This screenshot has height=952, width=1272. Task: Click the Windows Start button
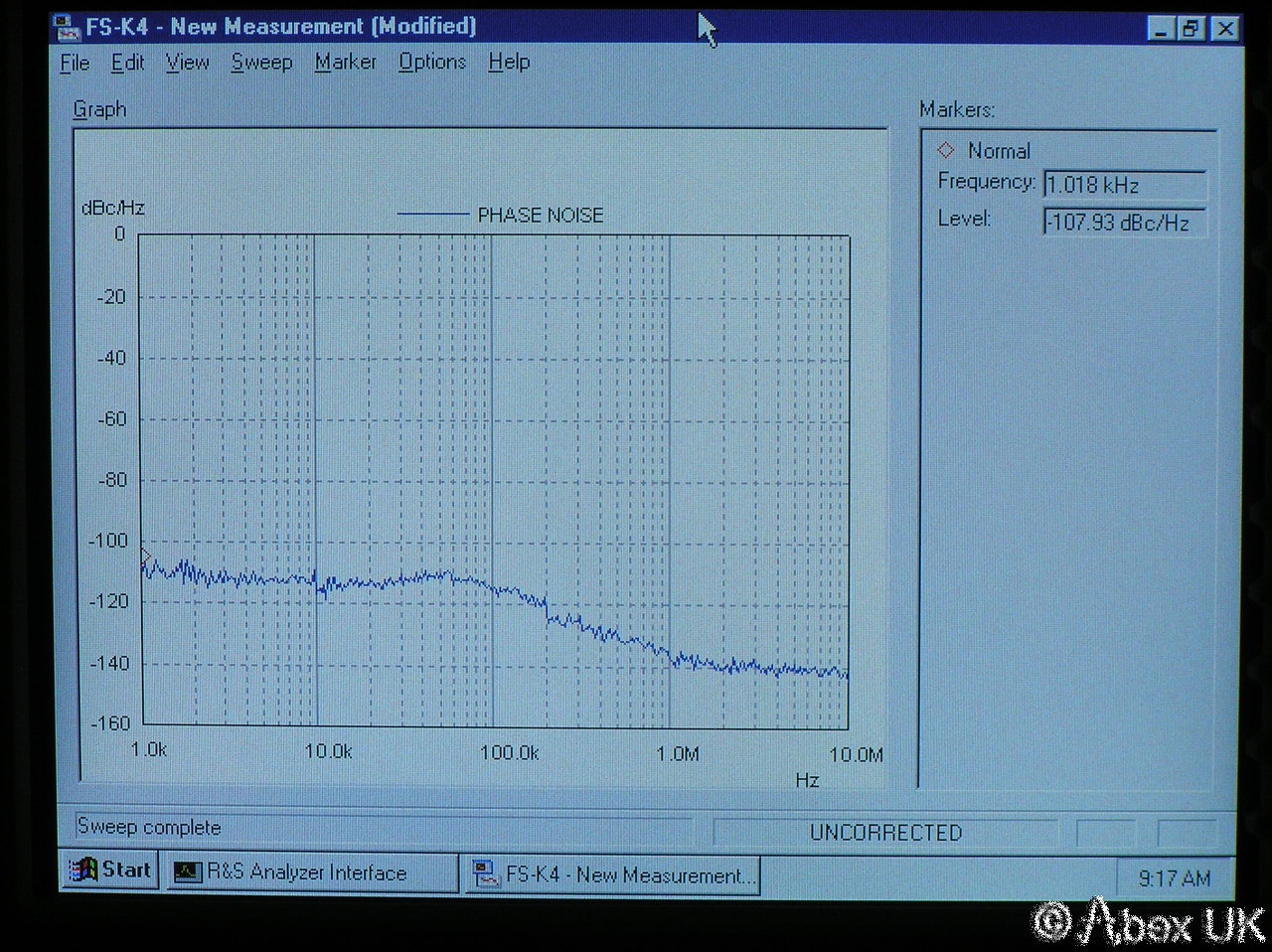coord(110,871)
